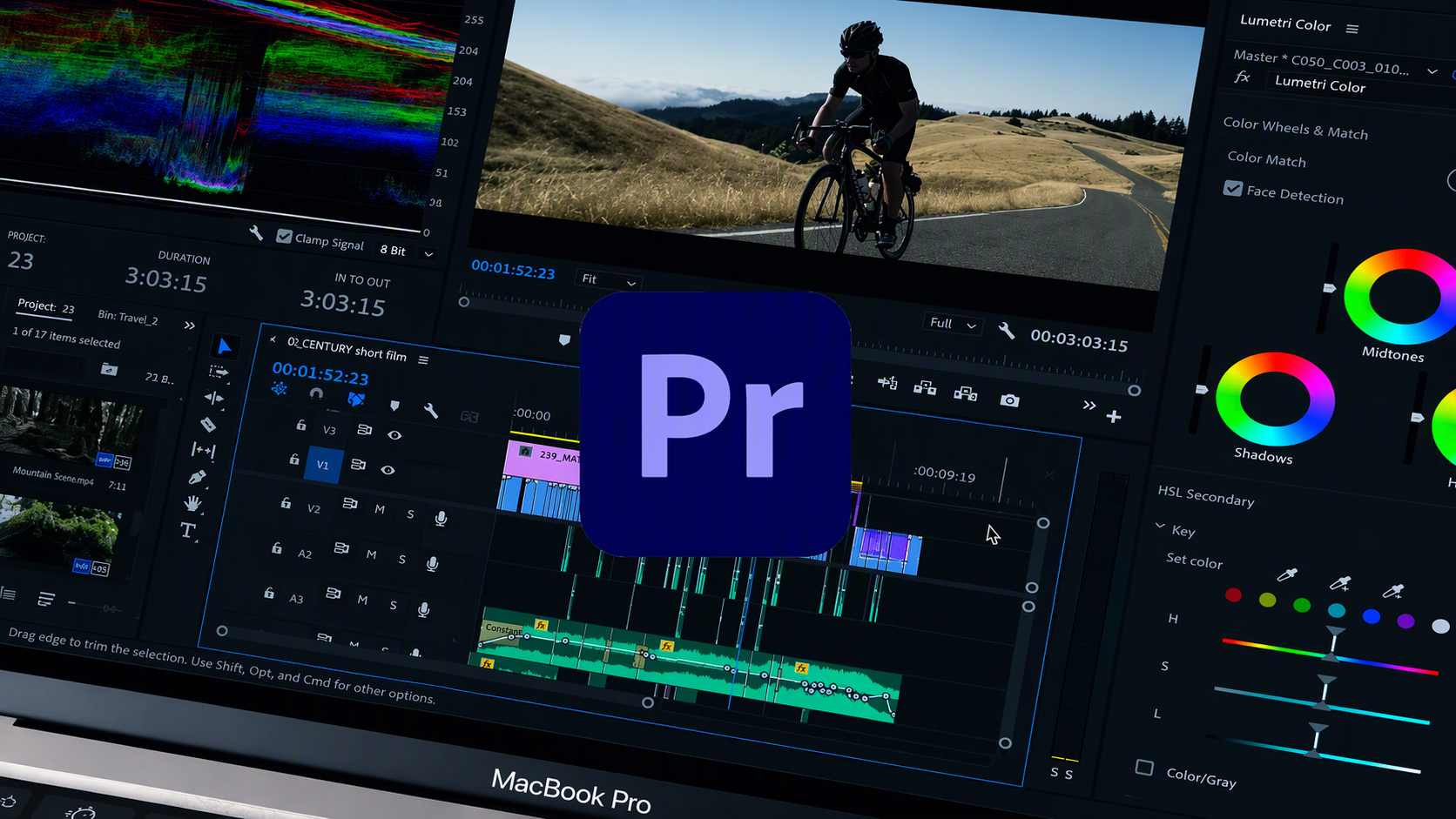Open the Master clip dropdown chevron
1456x819 pixels.
coord(1432,71)
